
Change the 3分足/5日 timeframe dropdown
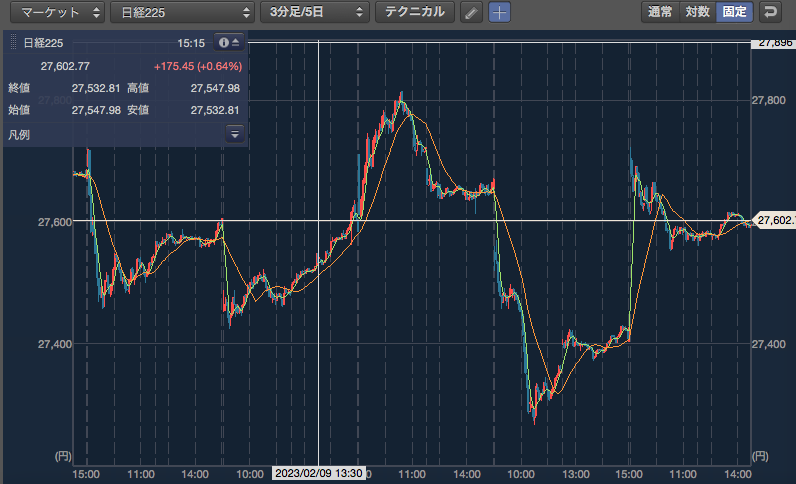315,12
